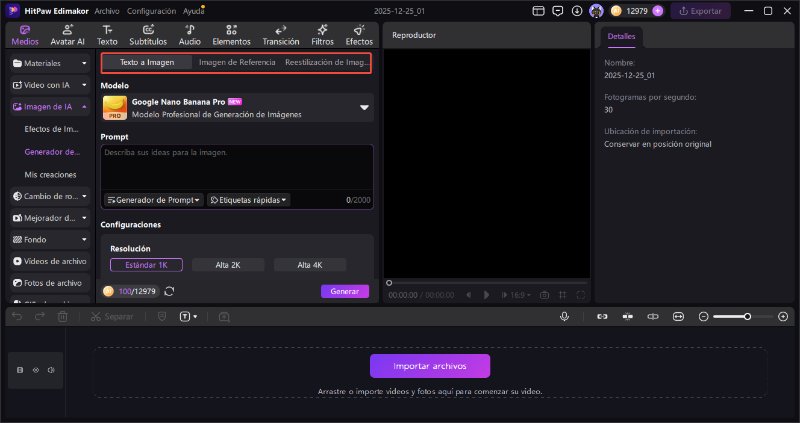Toggle timeline track visibility eye
This screenshot has width=800, height=423.
tap(36, 370)
